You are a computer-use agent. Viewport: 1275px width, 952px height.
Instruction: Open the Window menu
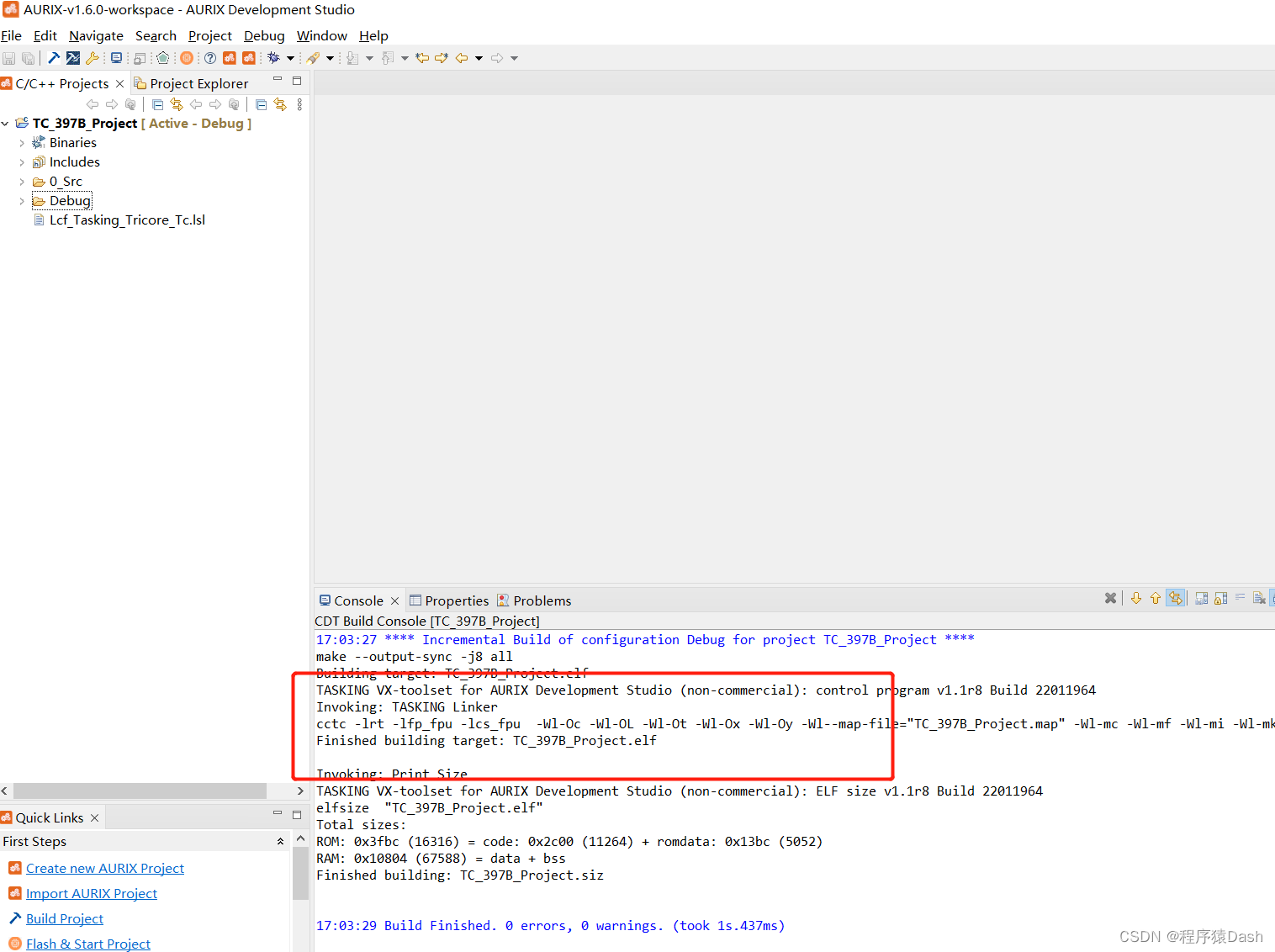pyautogui.click(x=322, y=35)
